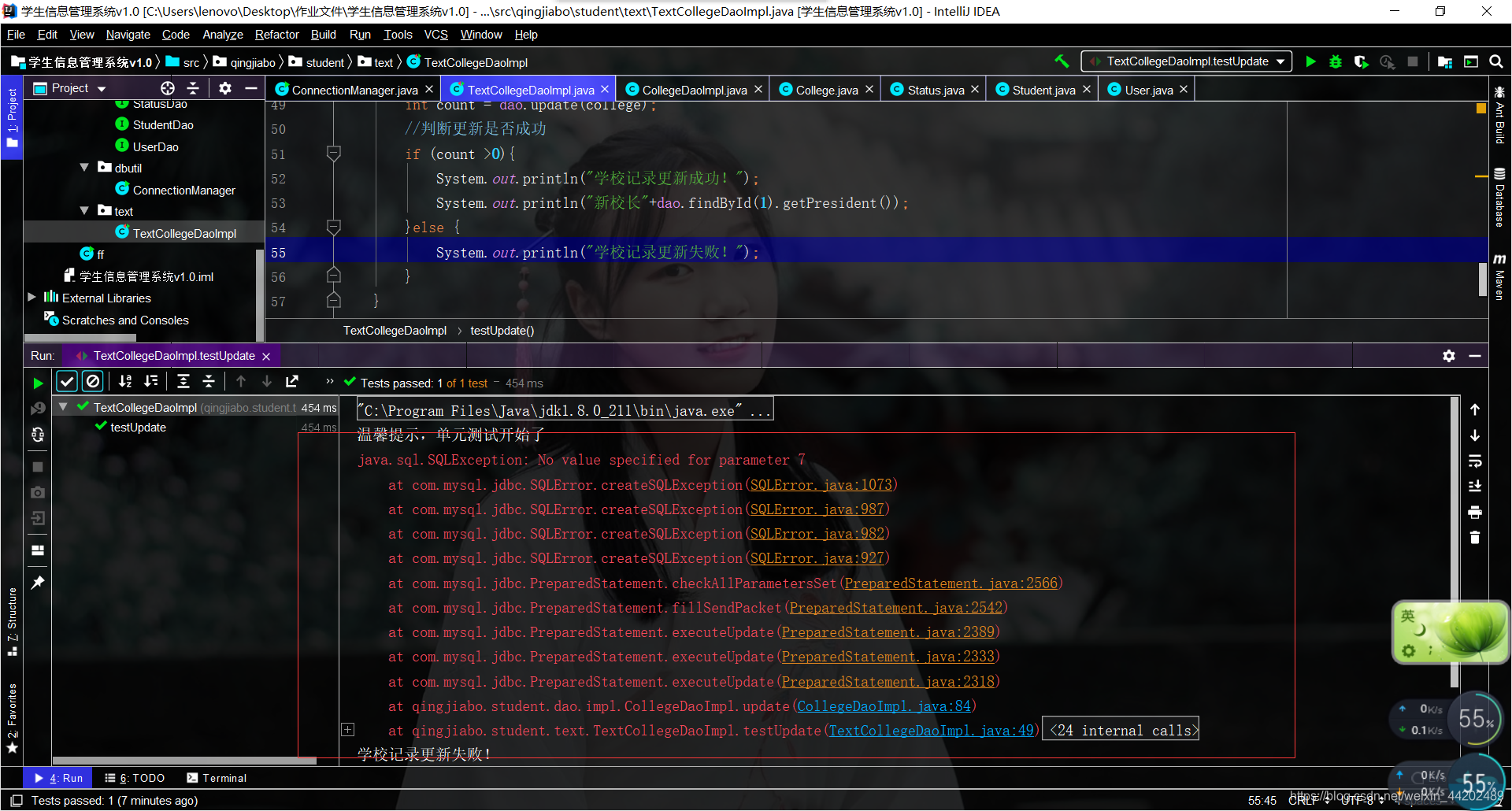Open the Analyze menu
Image resolution: width=1512 pixels, height=811 pixels.
click(x=222, y=35)
